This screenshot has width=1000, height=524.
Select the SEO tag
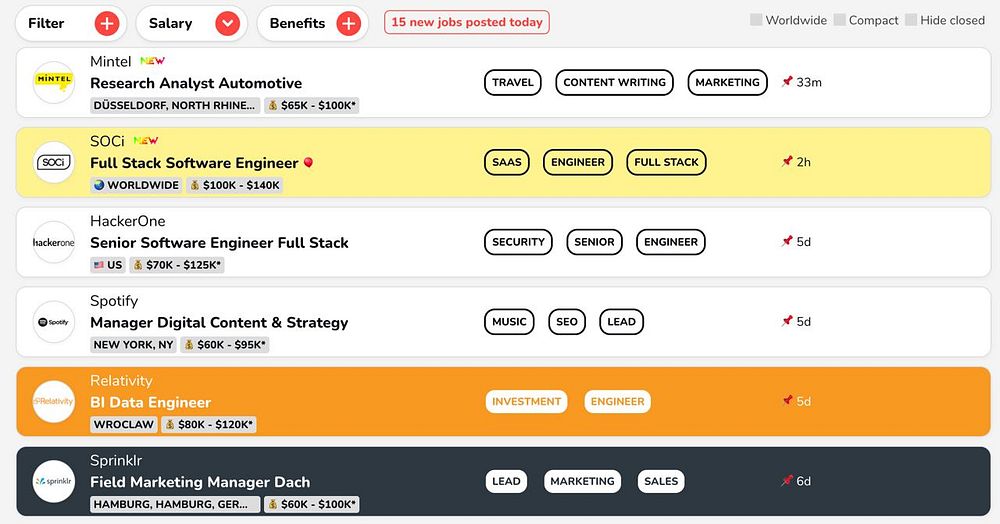[566, 321]
